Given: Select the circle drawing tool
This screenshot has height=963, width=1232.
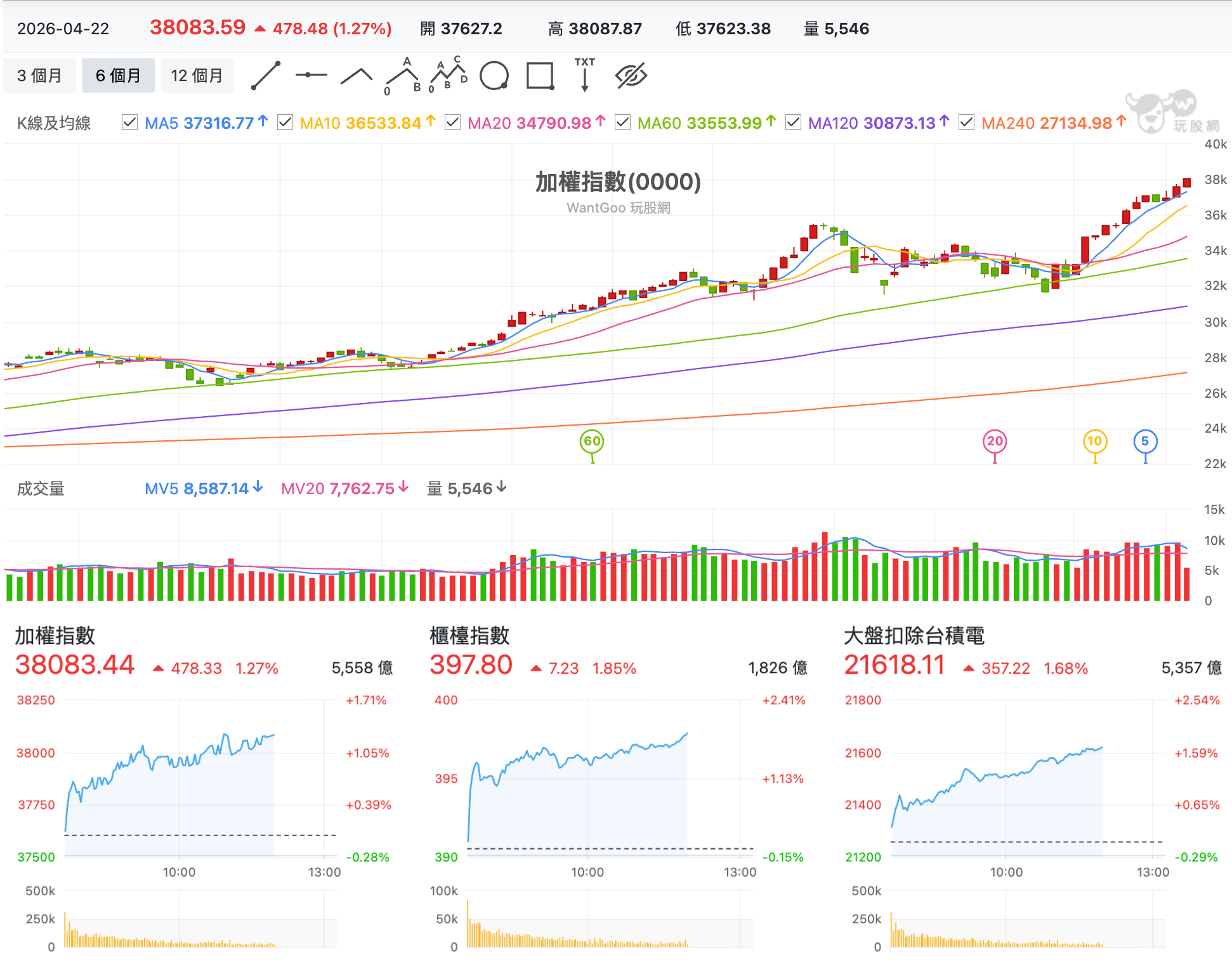Looking at the screenshot, I should [494, 75].
